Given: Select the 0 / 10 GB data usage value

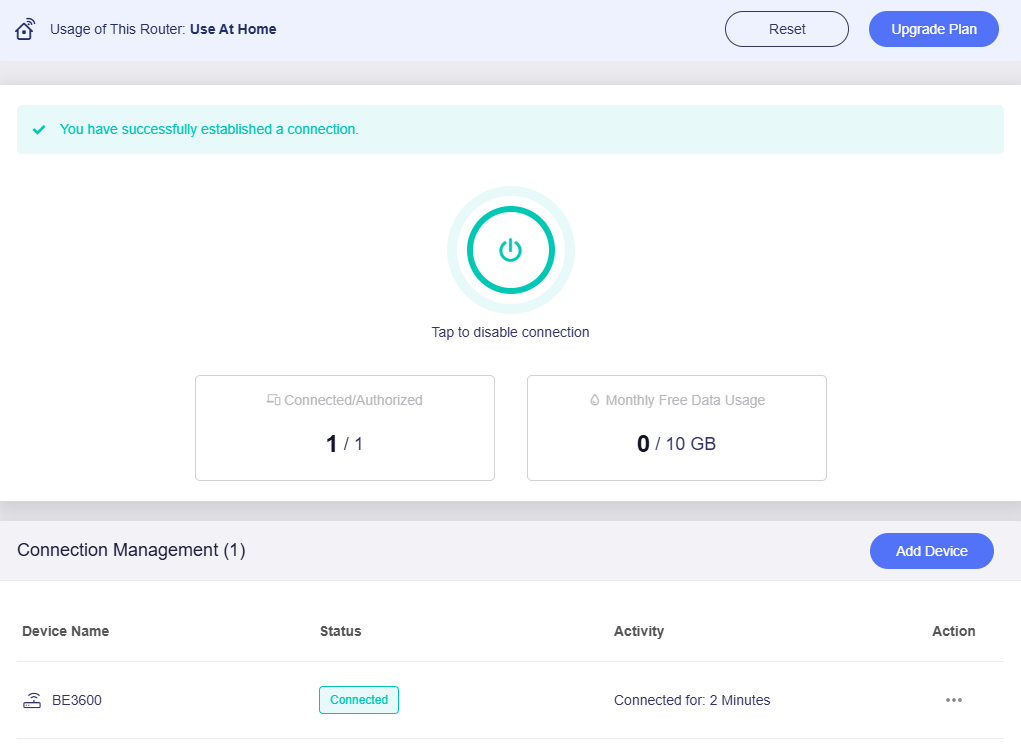Looking at the screenshot, I should 676,444.
